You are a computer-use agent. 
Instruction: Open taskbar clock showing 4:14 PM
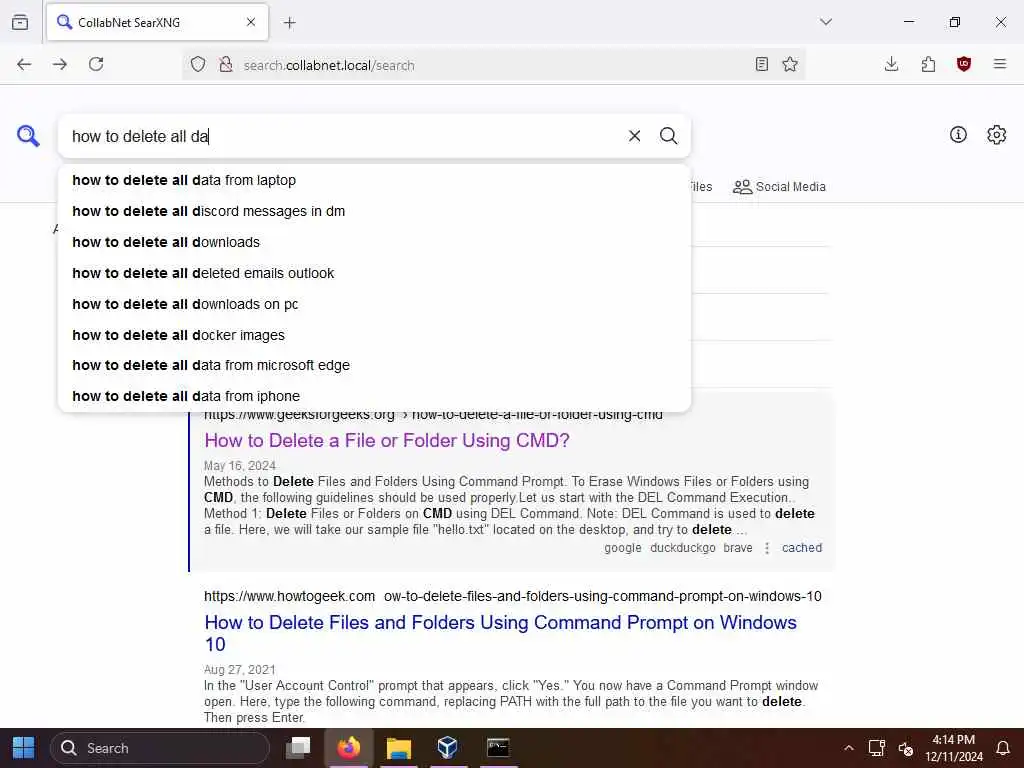pos(953,748)
